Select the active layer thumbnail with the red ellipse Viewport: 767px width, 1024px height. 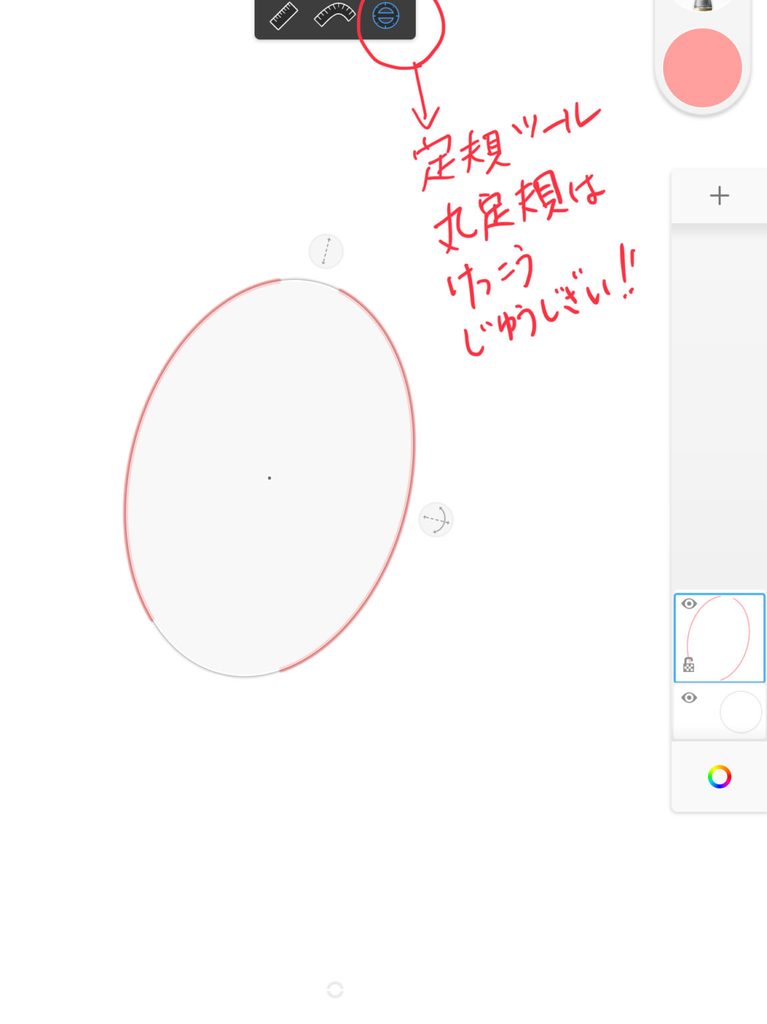pyautogui.click(x=719, y=638)
